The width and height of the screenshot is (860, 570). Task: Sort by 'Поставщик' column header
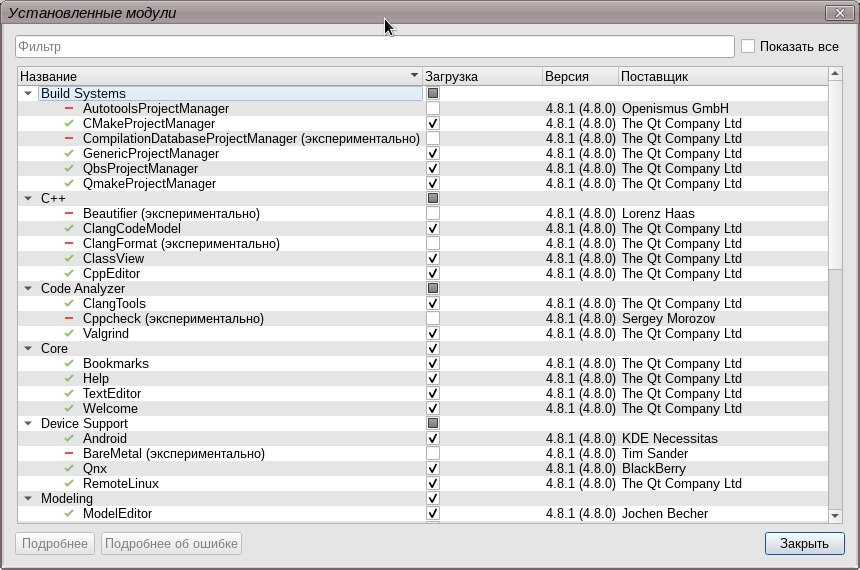click(723, 76)
